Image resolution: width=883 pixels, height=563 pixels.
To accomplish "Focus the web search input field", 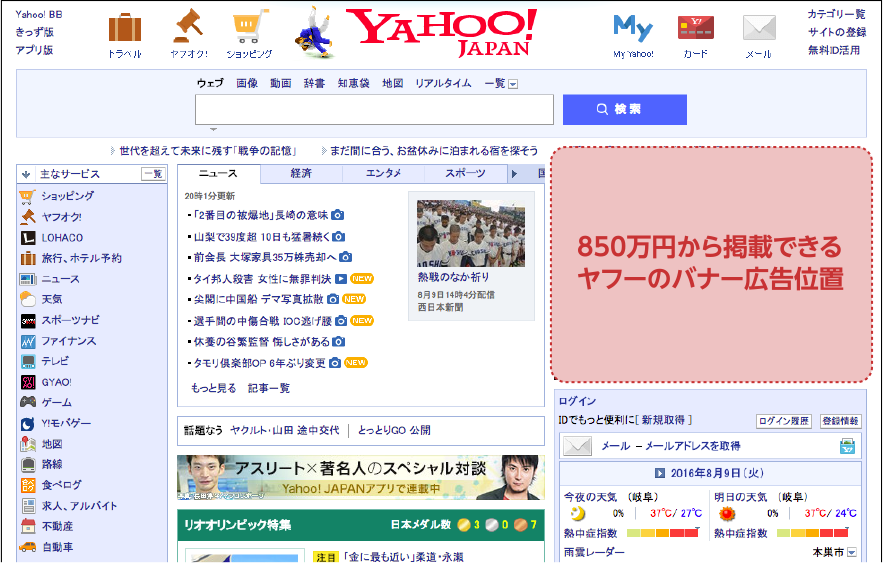I will (374, 109).
